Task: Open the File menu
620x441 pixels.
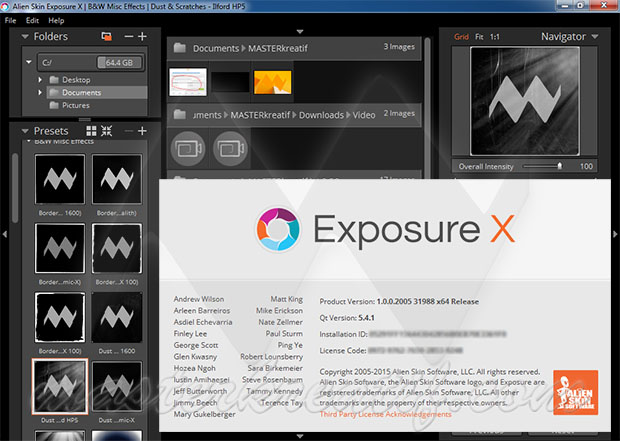Action: (x=10, y=21)
